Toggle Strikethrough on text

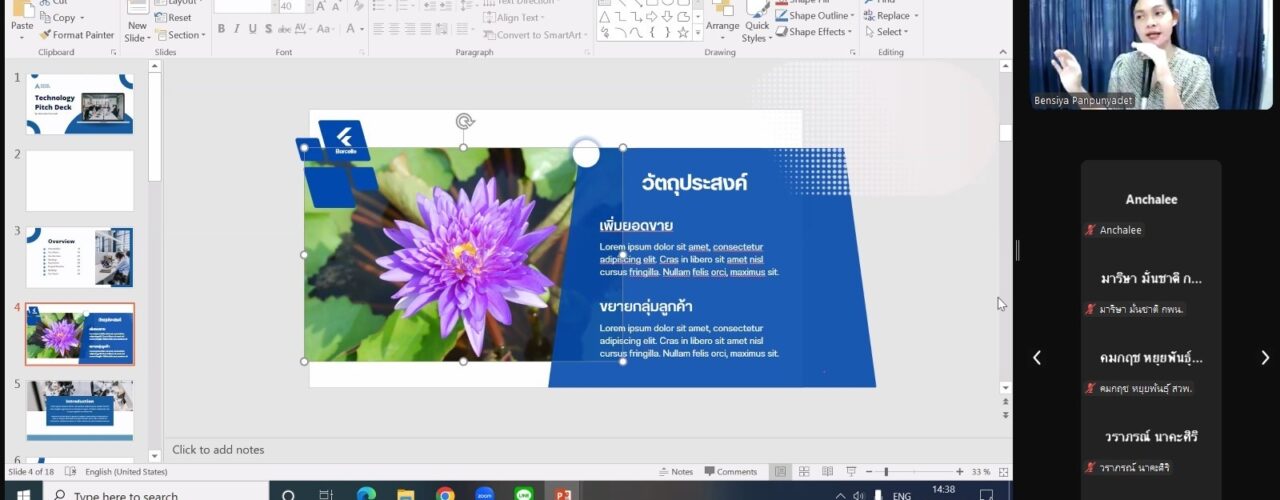[x=284, y=29]
